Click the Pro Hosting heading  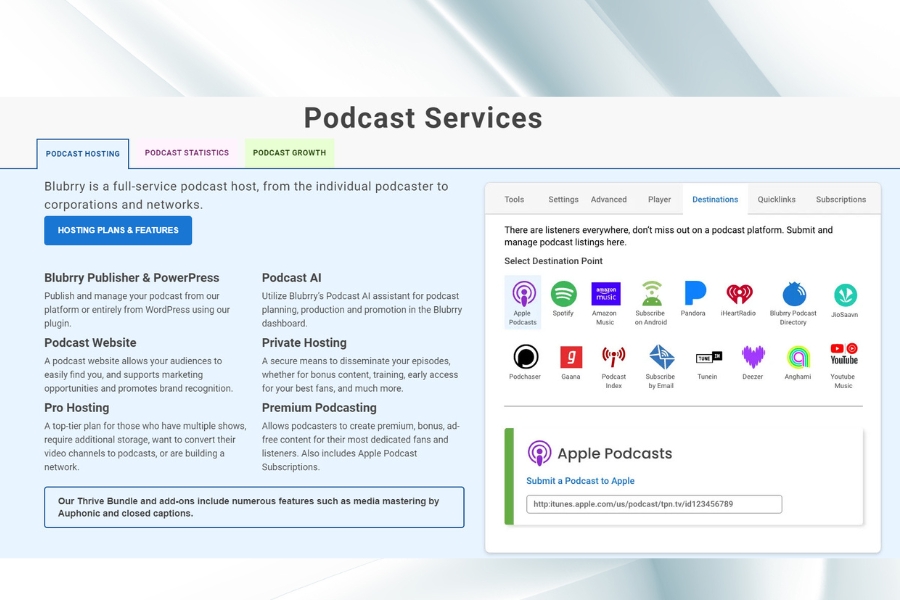point(76,408)
